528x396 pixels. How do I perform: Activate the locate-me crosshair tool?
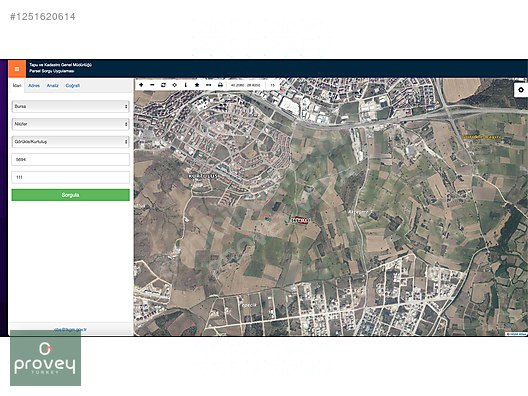(x=174, y=85)
